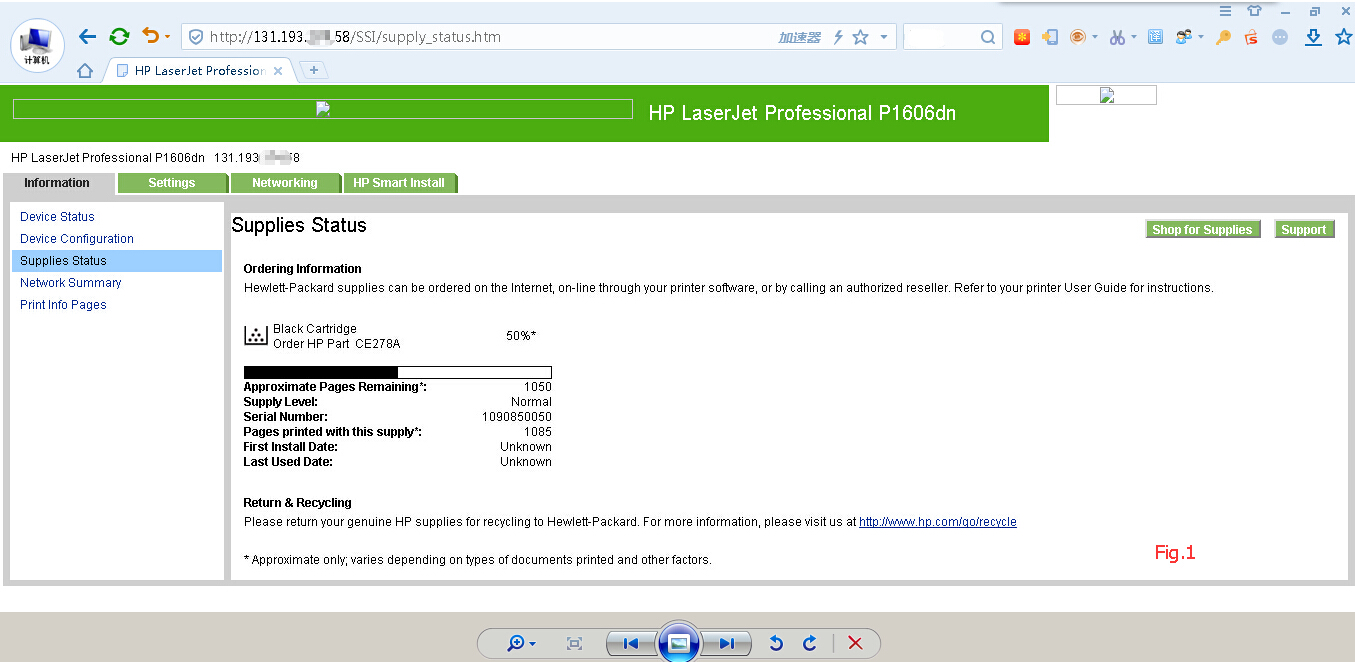
Task: Click the computer logo button
Action: click(x=38, y=45)
